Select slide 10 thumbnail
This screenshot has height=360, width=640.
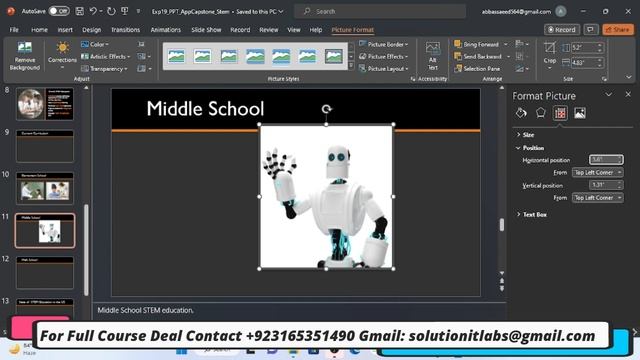(45, 188)
